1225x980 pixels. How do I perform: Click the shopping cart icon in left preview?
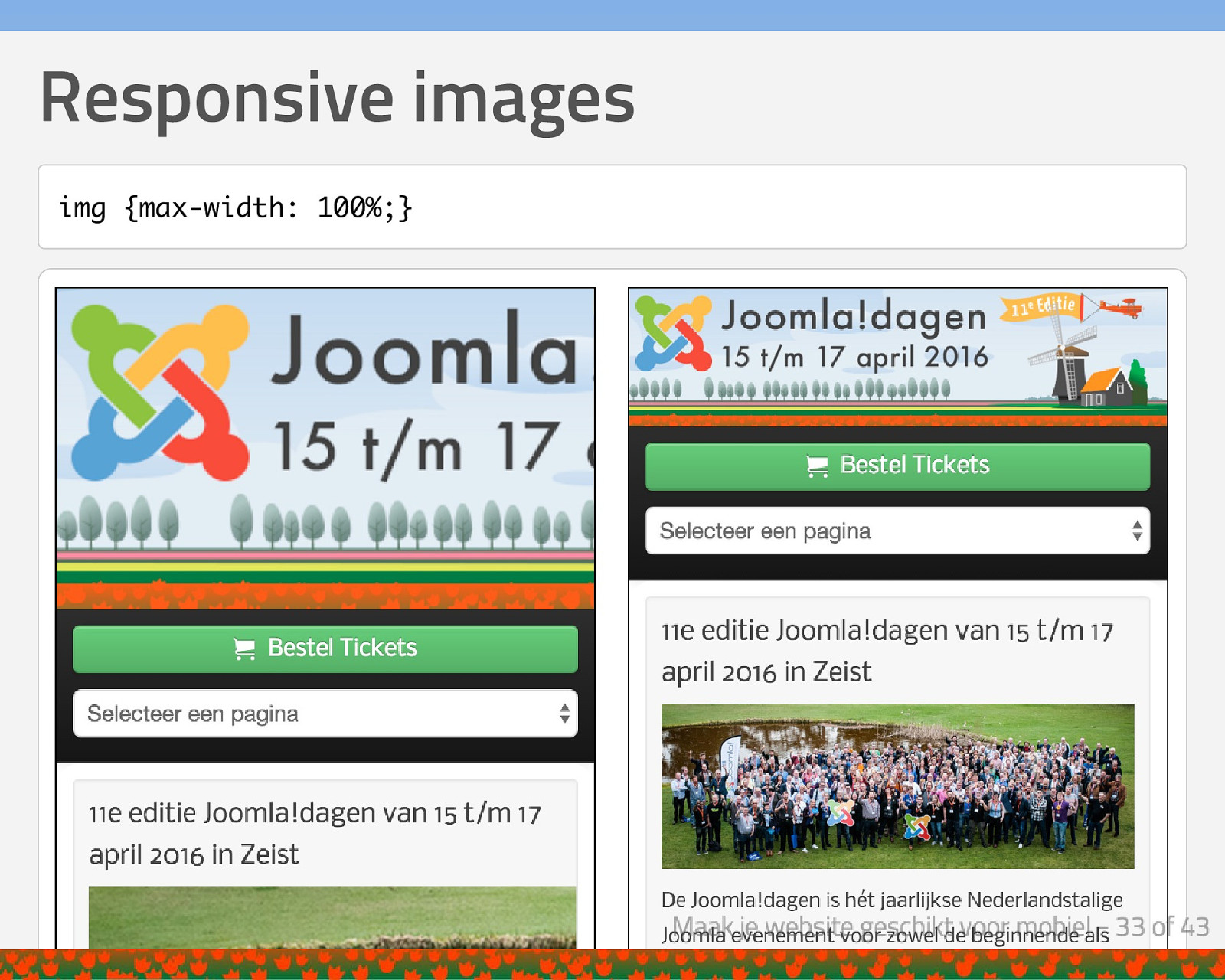(x=244, y=649)
